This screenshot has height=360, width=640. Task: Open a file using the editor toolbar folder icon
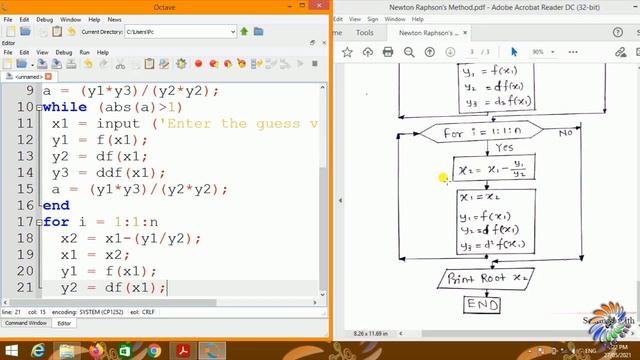pyautogui.click(x=21, y=64)
